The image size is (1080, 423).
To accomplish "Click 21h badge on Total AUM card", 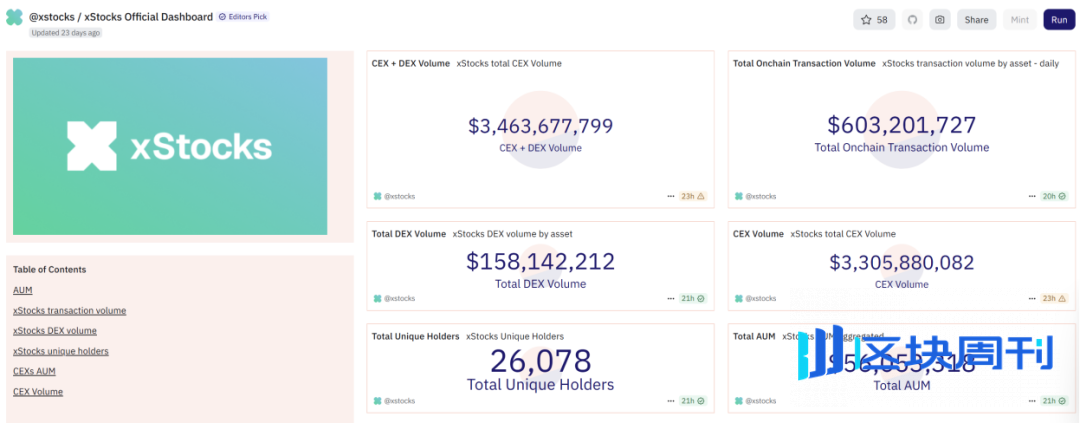I will [1054, 400].
